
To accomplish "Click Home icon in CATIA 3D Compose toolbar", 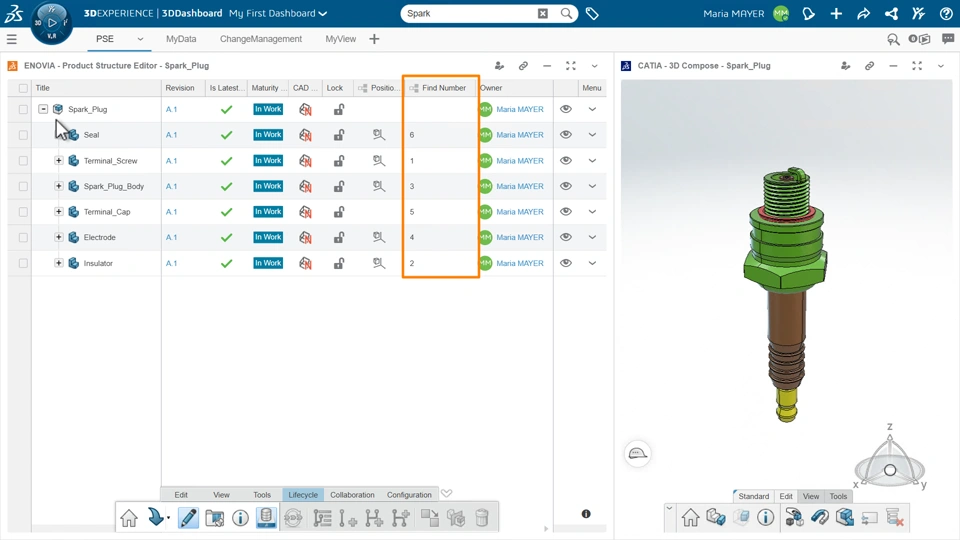I will pyautogui.click(x=690, y=518).
